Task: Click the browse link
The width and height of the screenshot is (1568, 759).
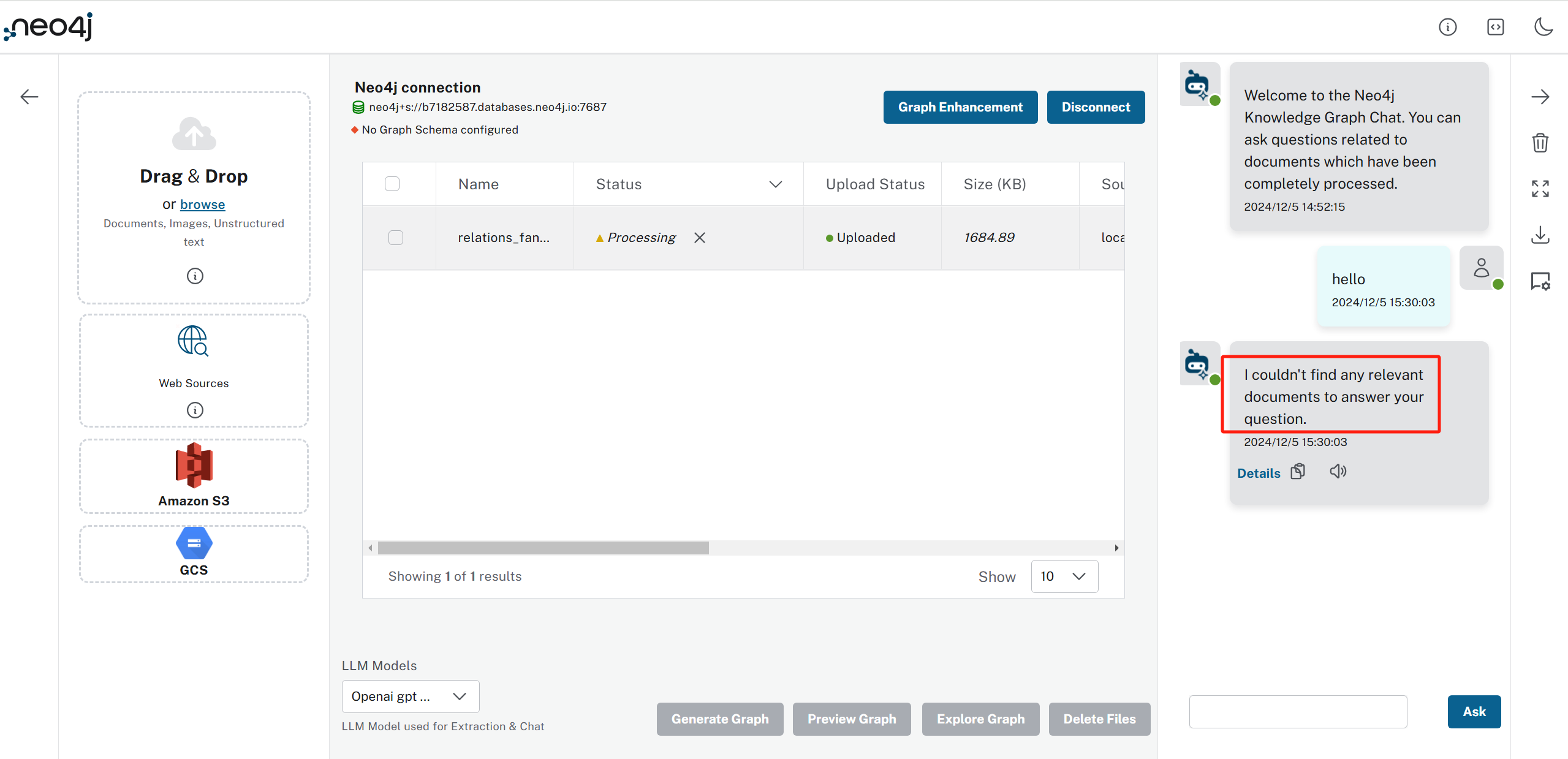Action: [x=202, y=205]
